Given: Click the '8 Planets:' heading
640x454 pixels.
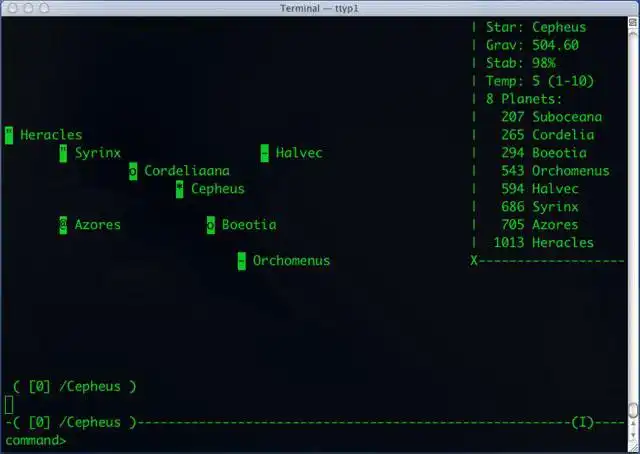Looking at the screenshot, I should click(524, 99).
